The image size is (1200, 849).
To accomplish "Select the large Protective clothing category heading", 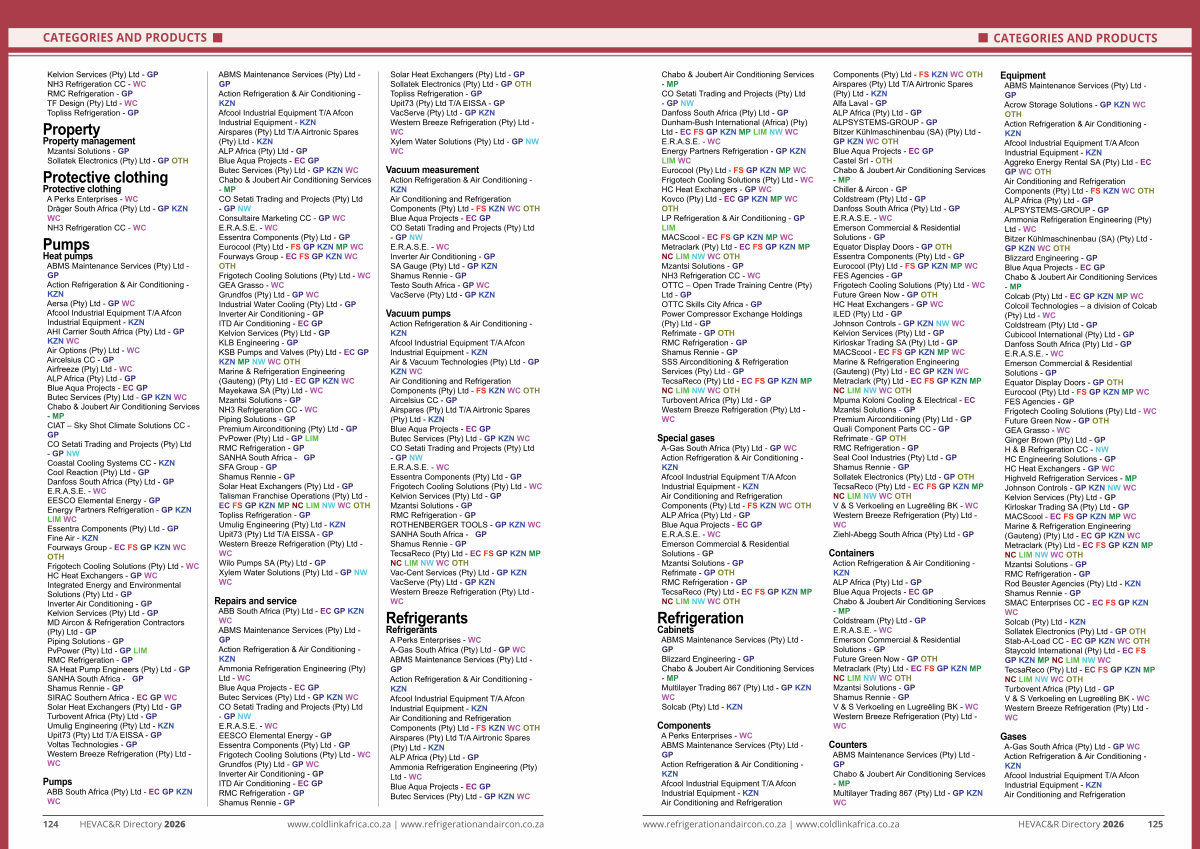I will pos(105,177).
